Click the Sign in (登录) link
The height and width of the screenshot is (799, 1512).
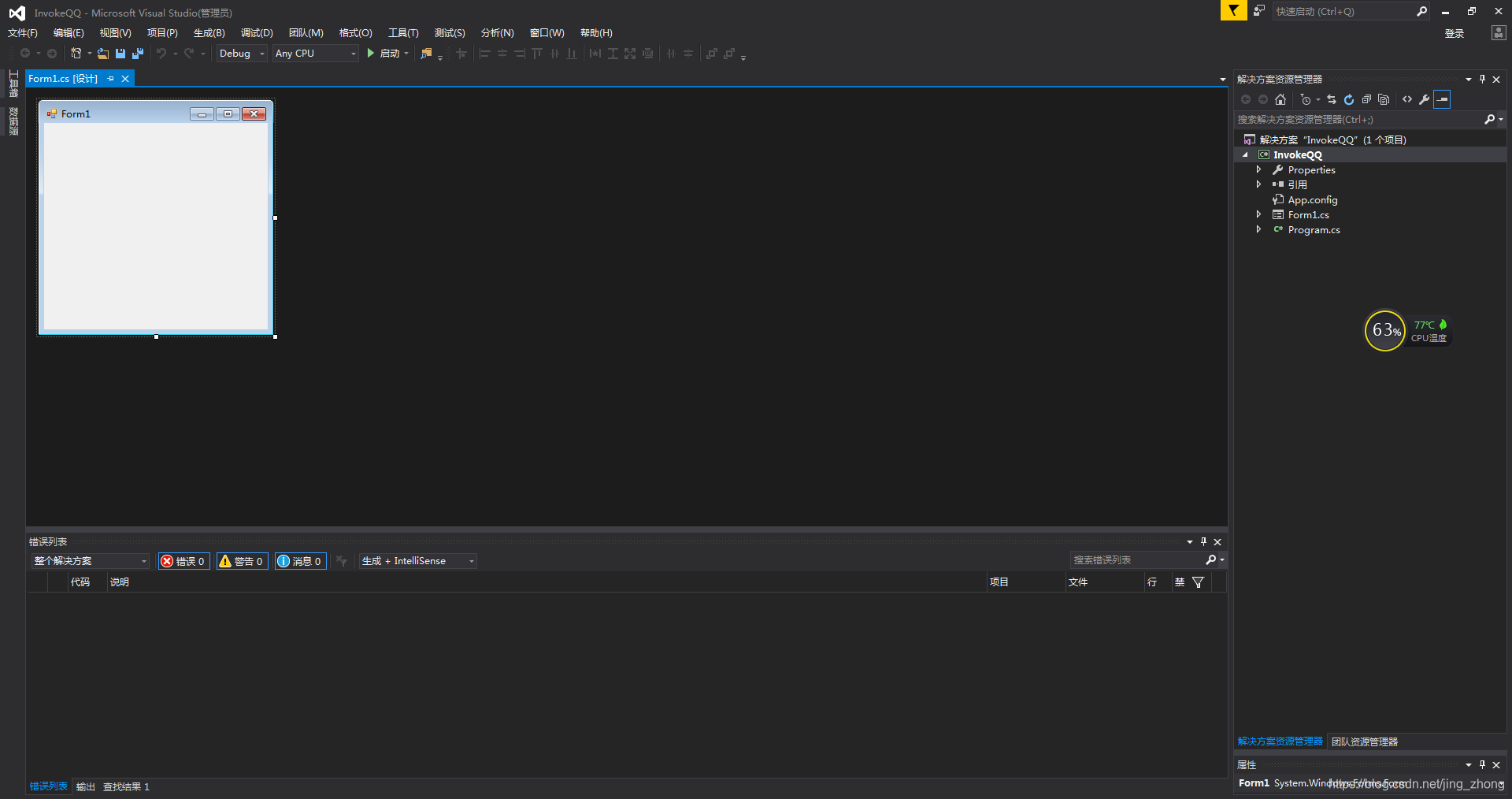1455,33
